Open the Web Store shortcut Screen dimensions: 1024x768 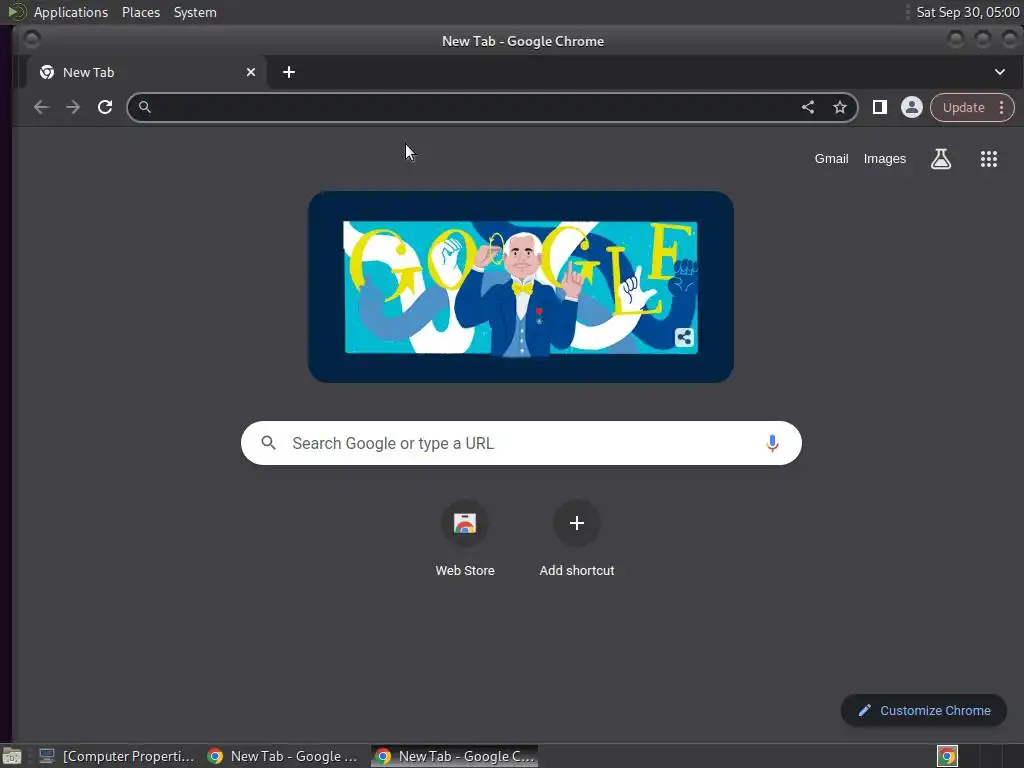465,539
